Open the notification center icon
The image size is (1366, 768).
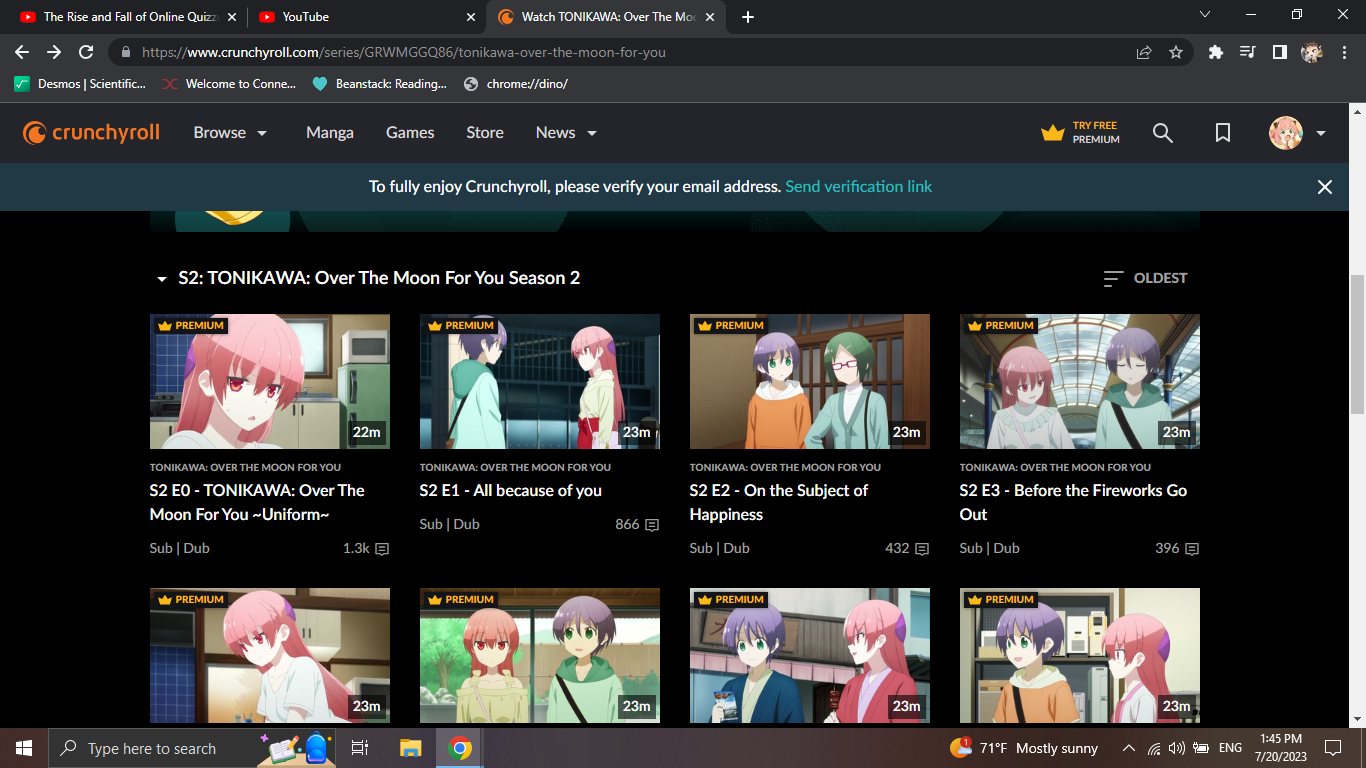[1333, 748]
